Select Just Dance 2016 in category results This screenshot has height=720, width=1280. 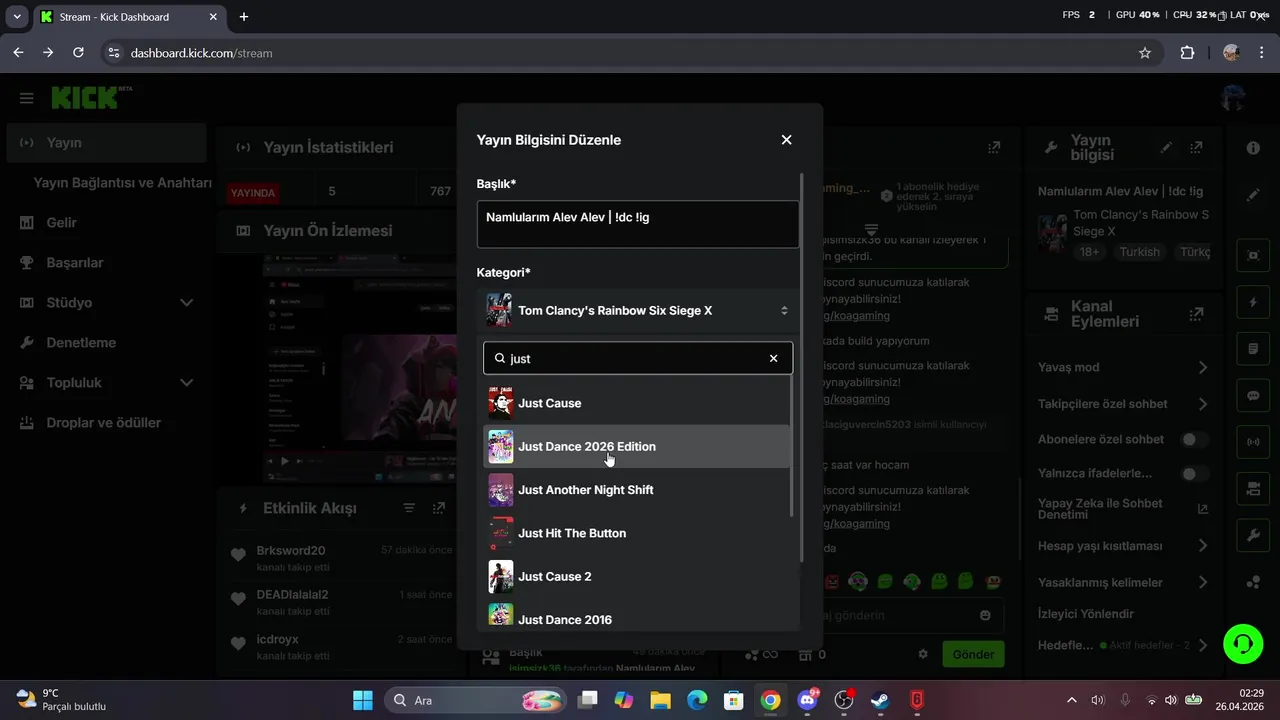click(636, 618)
